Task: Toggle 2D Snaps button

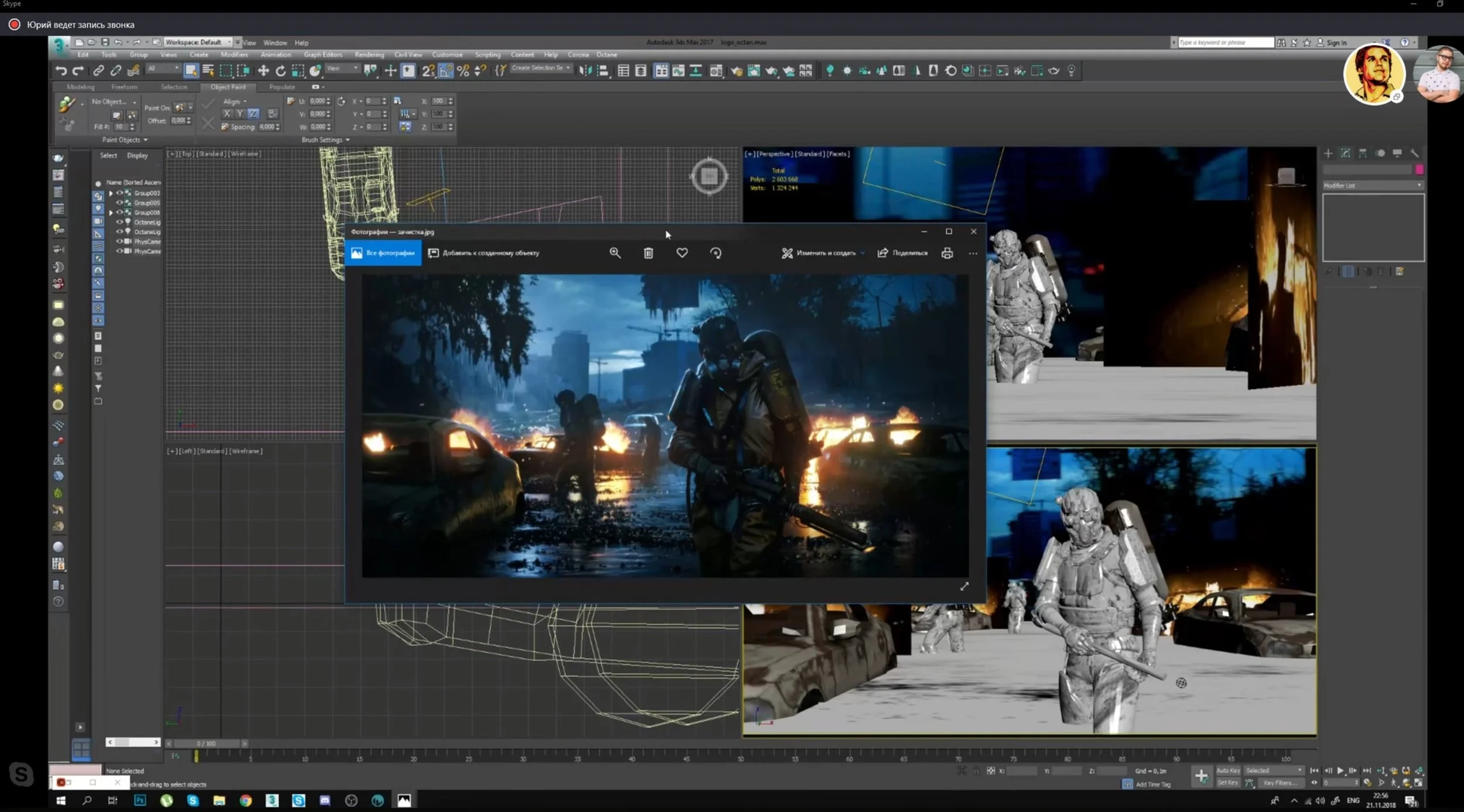Action: tap(428, 71)
